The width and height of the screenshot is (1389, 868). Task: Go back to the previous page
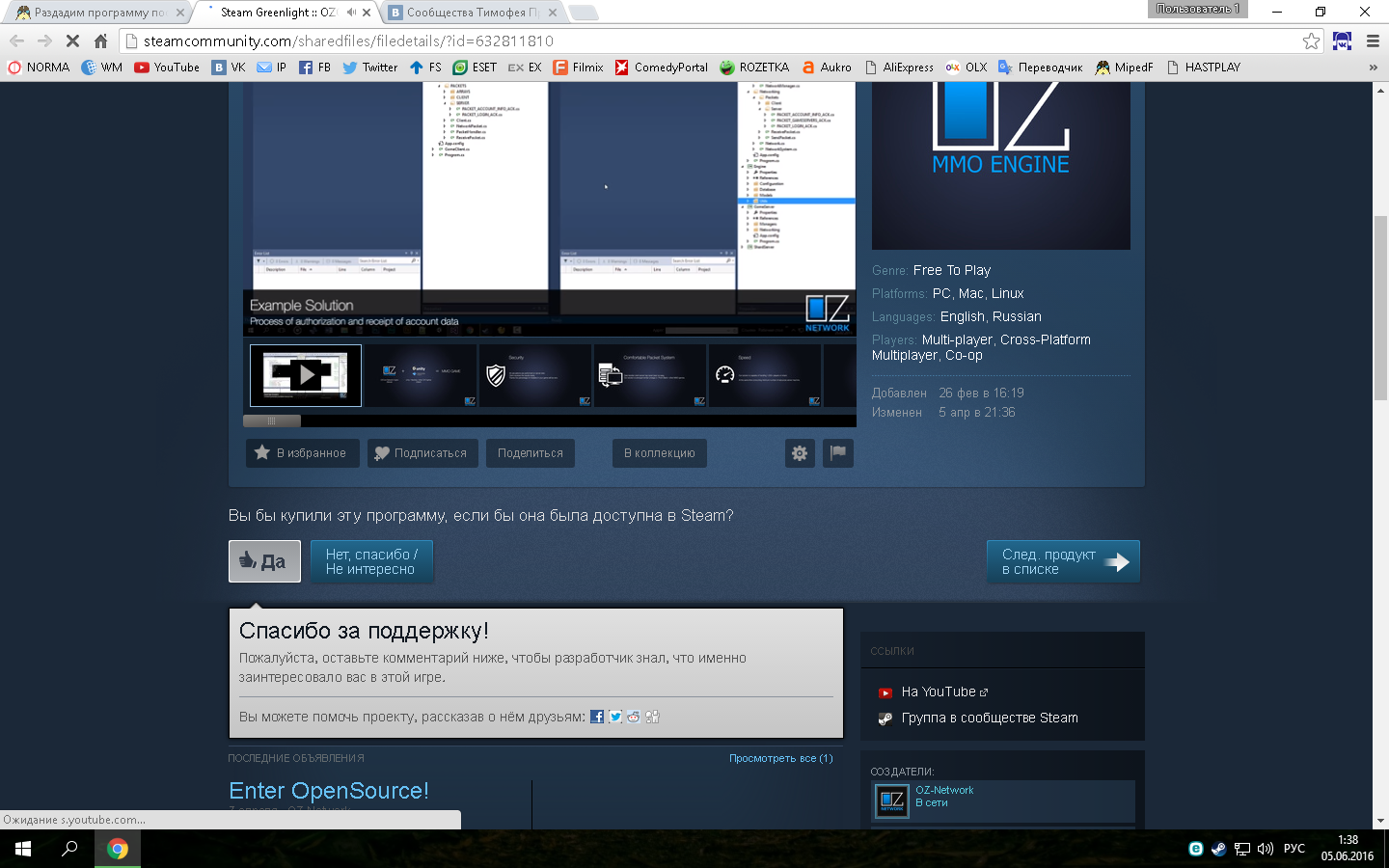pos(16,41)
